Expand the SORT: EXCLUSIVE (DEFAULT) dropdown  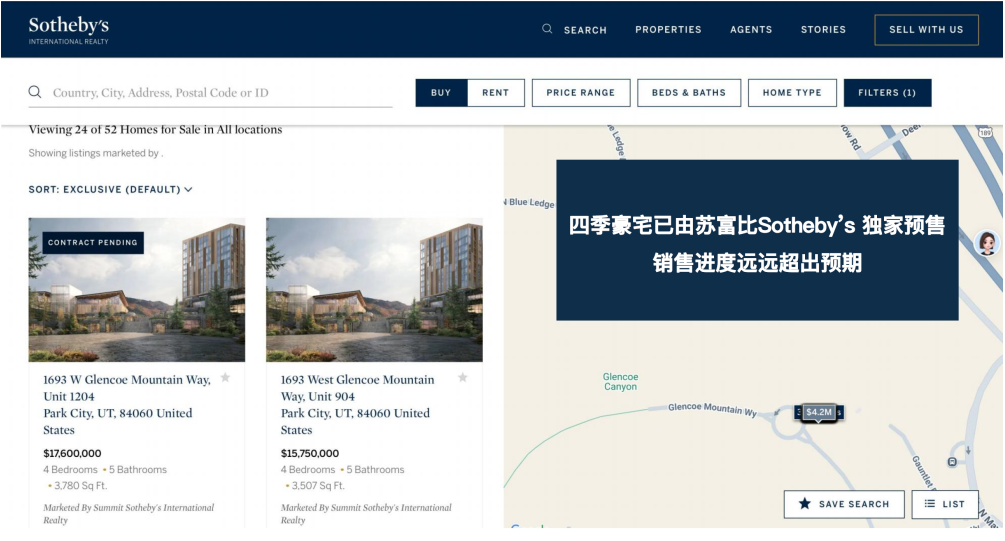point(110,190)
